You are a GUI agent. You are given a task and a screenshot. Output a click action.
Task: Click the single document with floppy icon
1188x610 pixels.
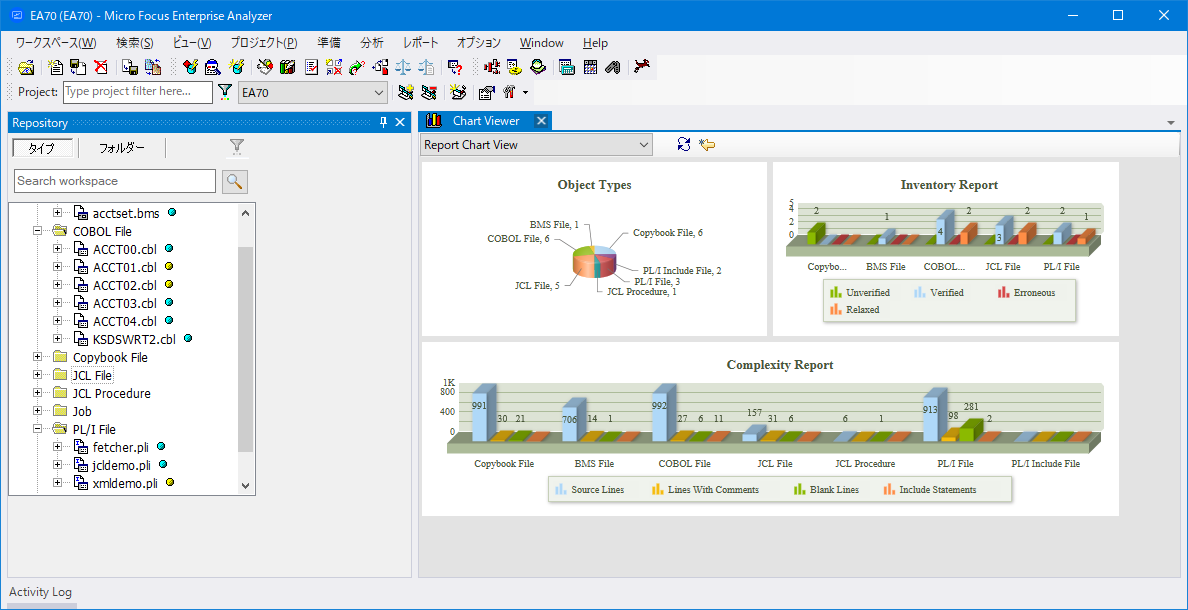click(130, 67)
